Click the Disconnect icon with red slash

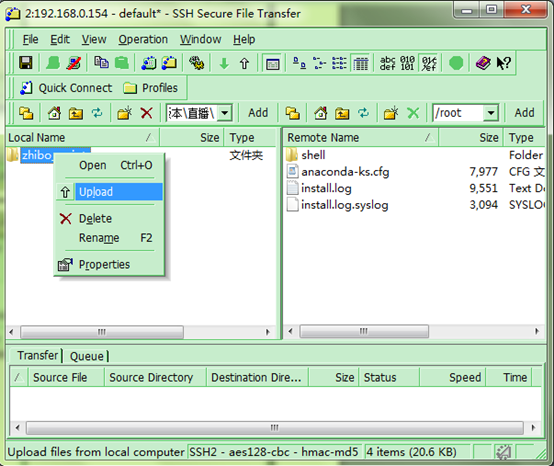[74, 63]
